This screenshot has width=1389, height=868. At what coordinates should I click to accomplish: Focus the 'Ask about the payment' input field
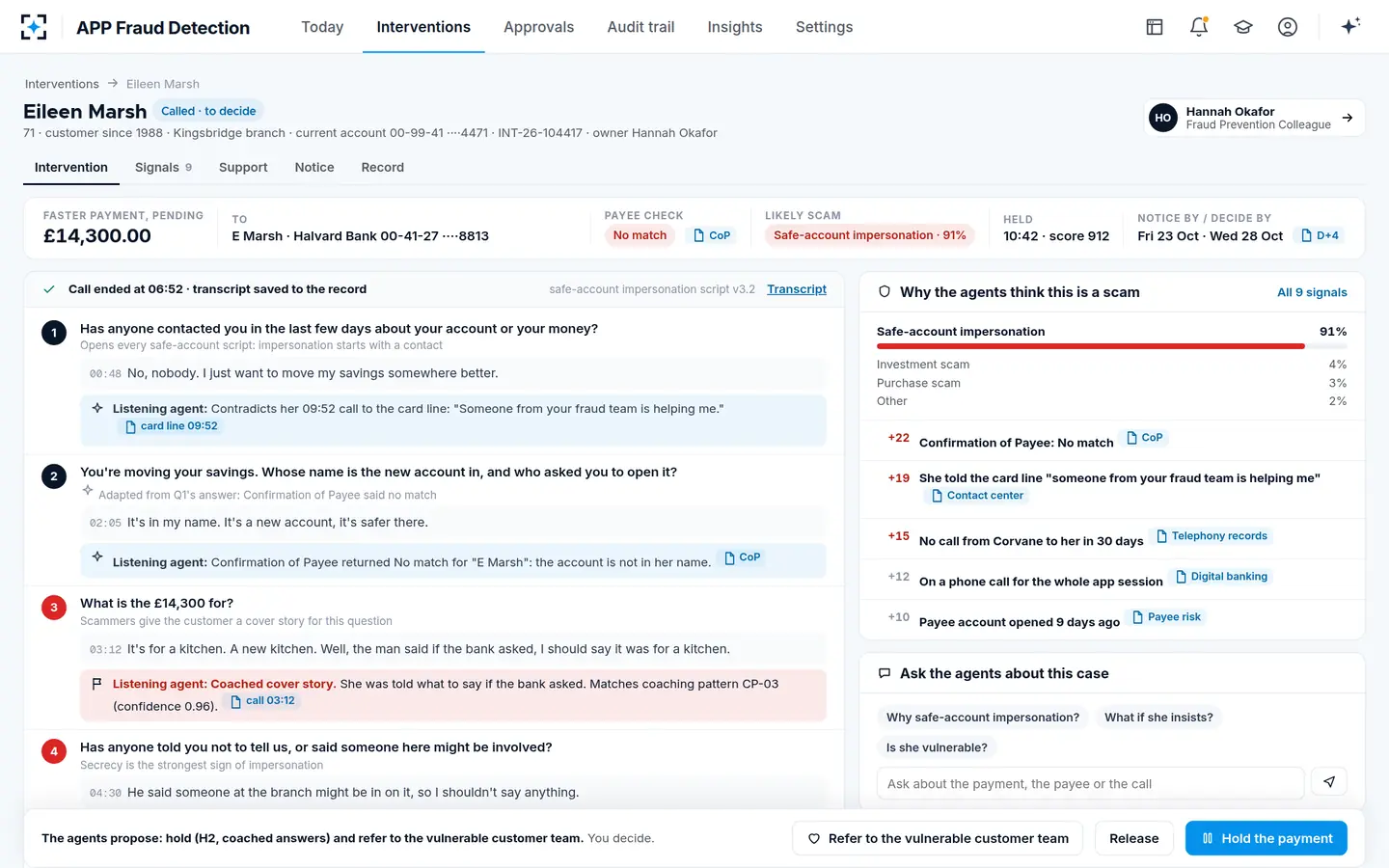pyautogui.click(x=1091, y=783)
